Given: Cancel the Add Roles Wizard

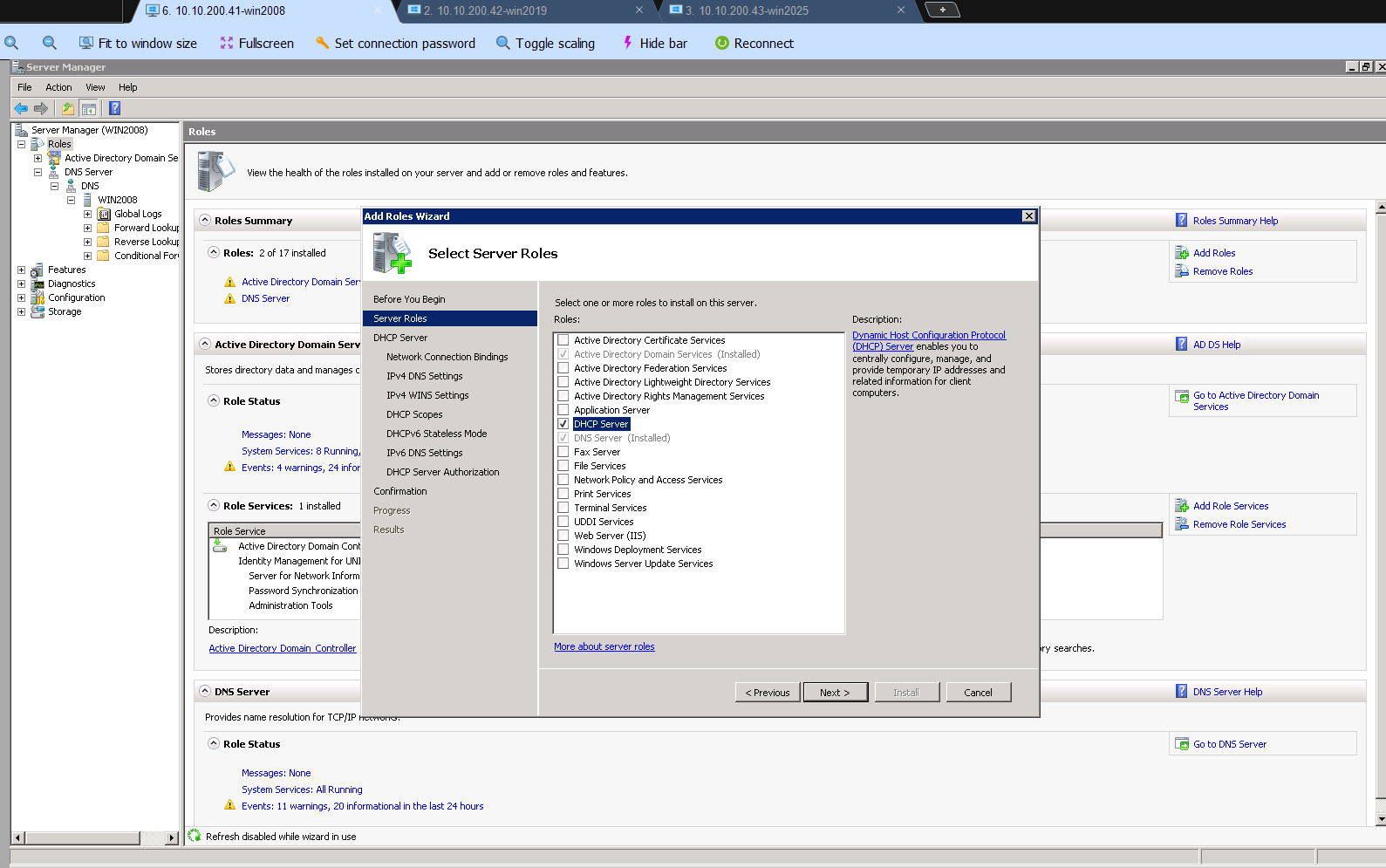Looking at the screenshot, I should (978, 693).
